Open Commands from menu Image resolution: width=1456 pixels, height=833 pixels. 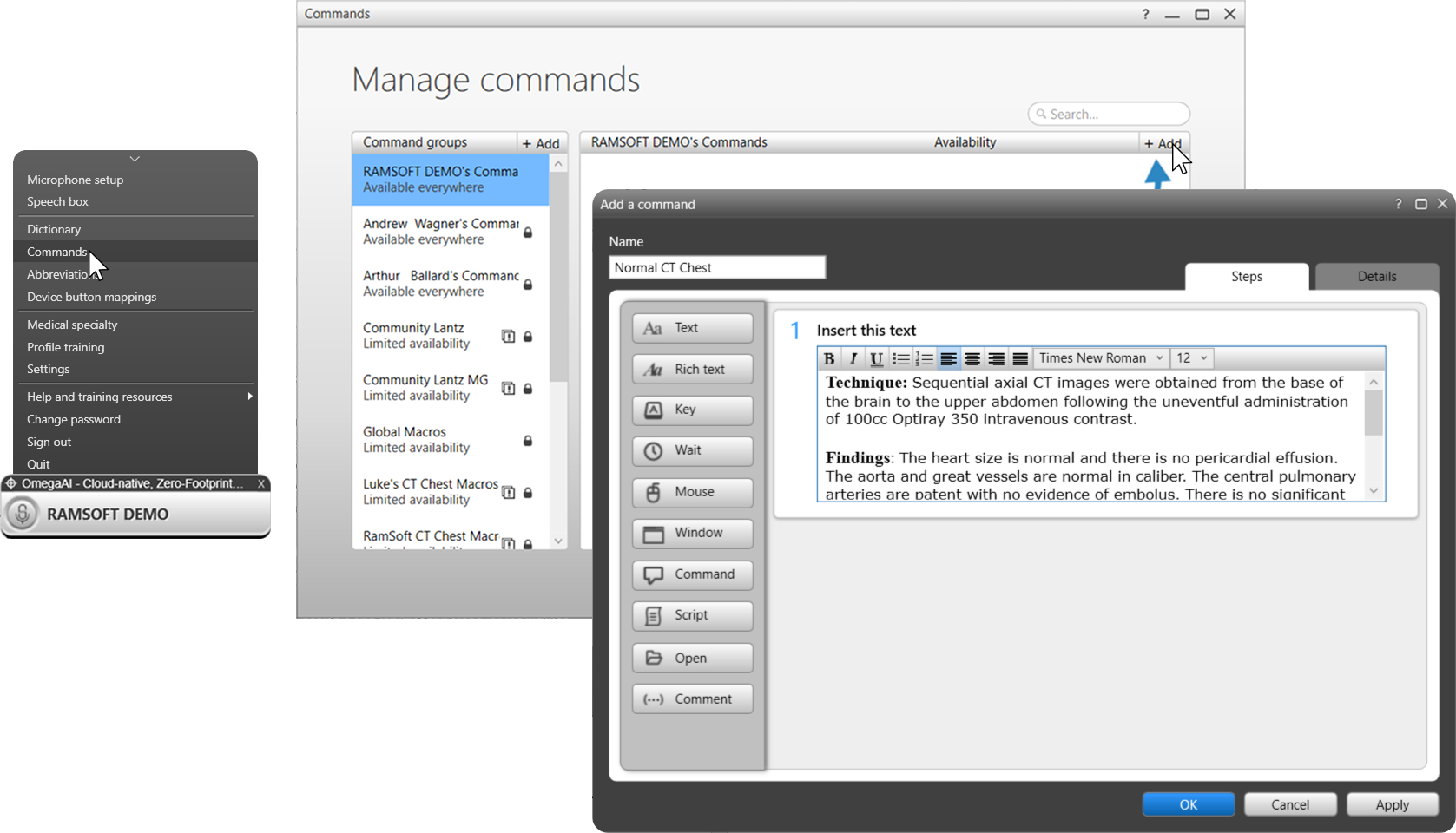(136, 252)
